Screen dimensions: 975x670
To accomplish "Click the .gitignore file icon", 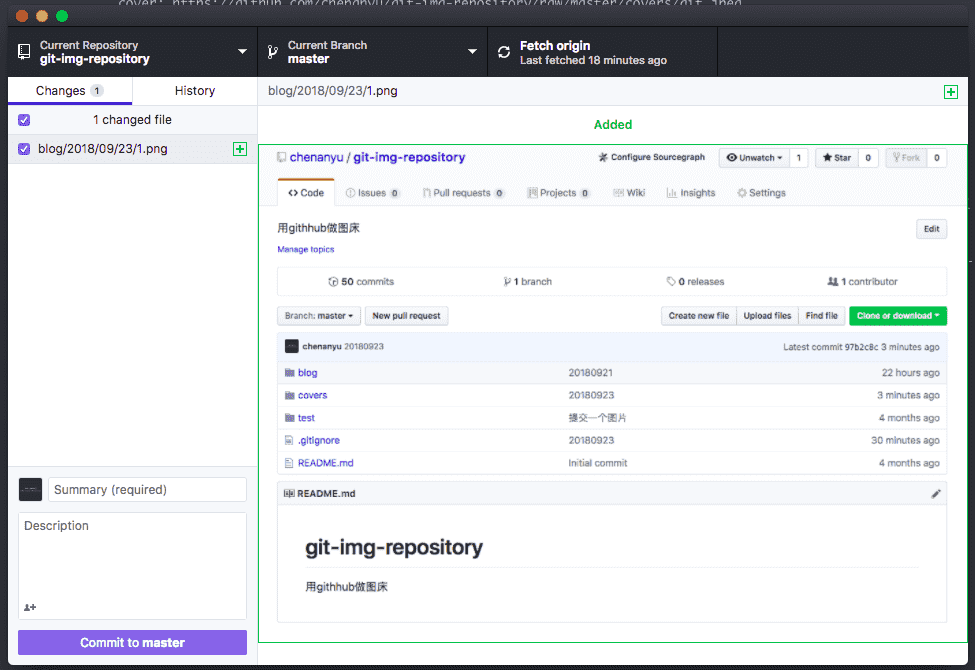I will (289, 440).
